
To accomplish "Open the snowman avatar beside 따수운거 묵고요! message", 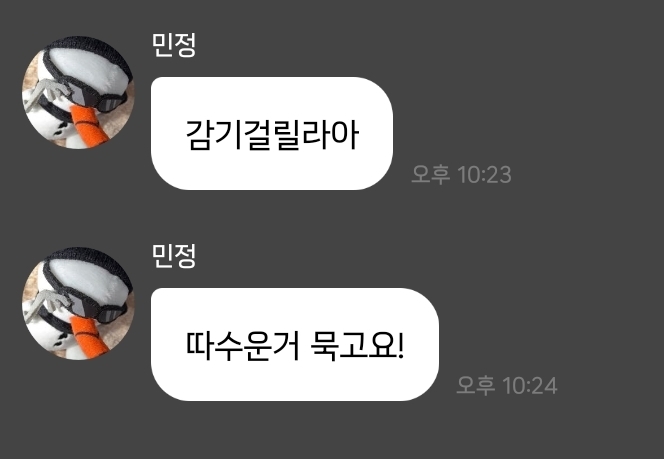I will (x=78, y=304).
